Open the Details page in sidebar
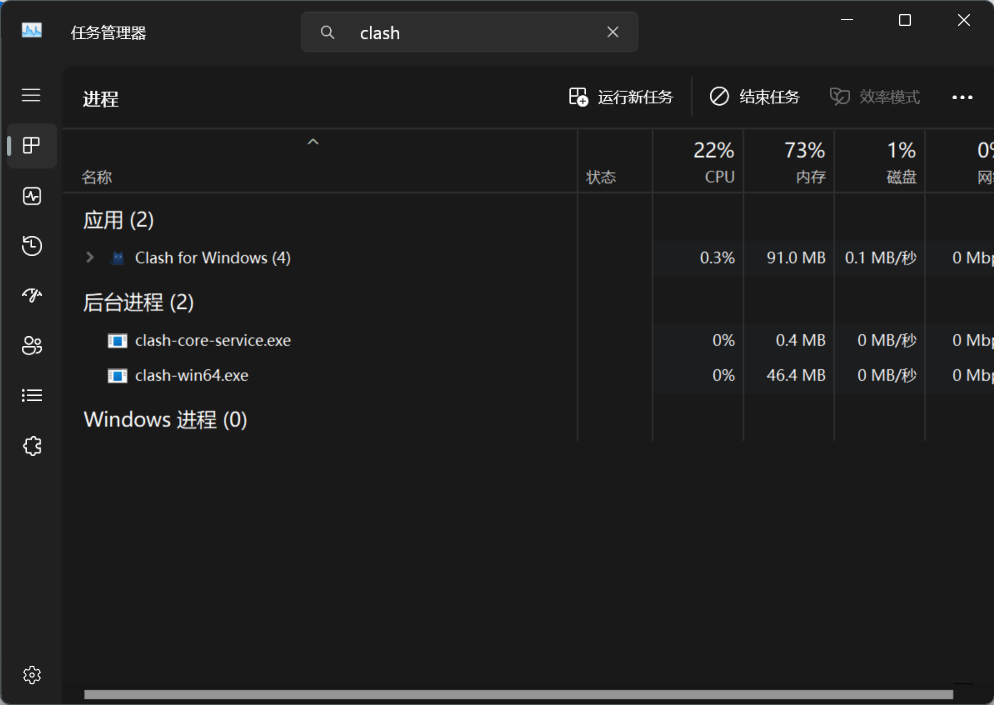 click(x=32, y=396)
